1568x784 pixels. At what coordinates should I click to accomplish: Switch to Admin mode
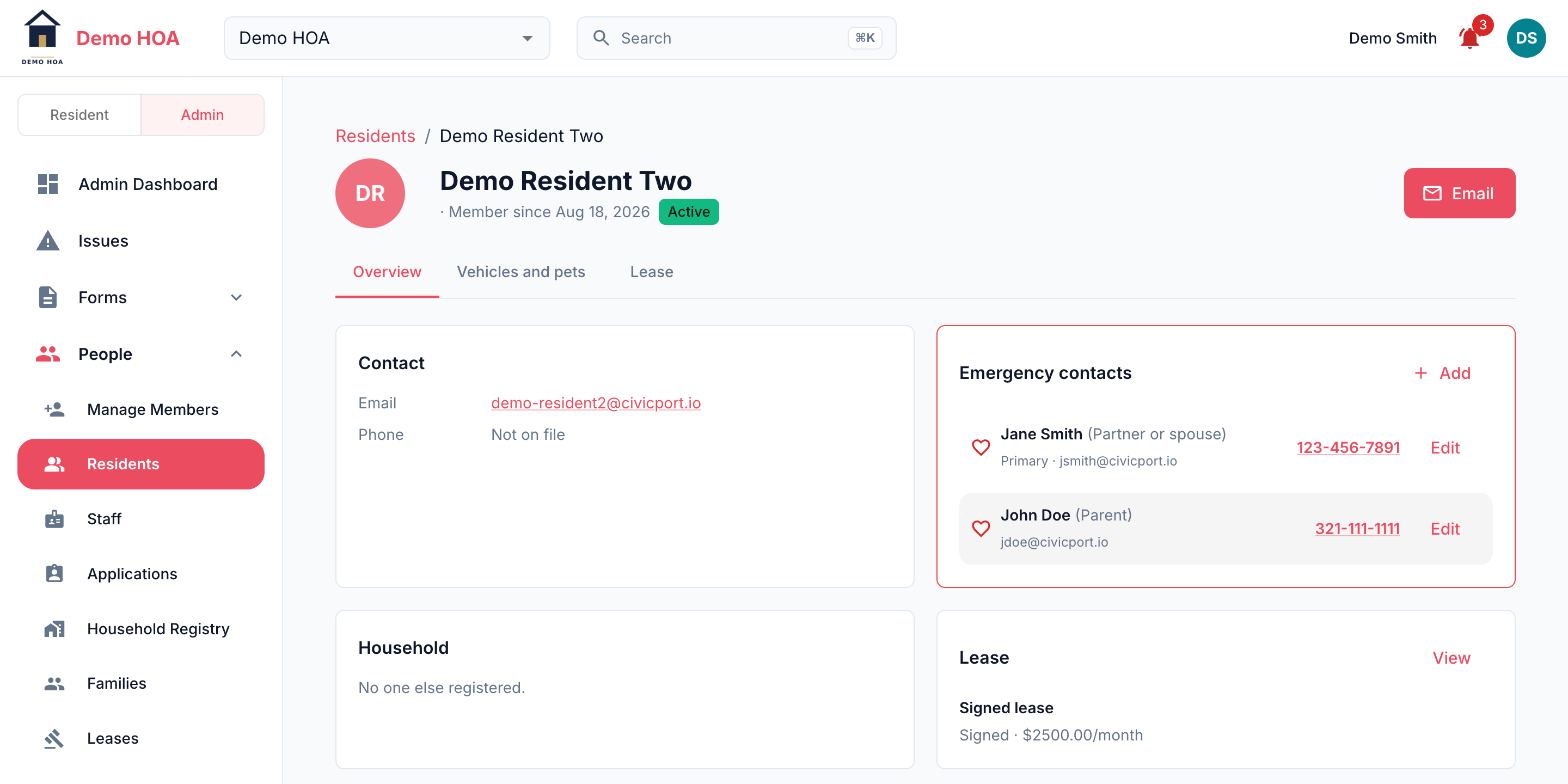tap(202, 115)
